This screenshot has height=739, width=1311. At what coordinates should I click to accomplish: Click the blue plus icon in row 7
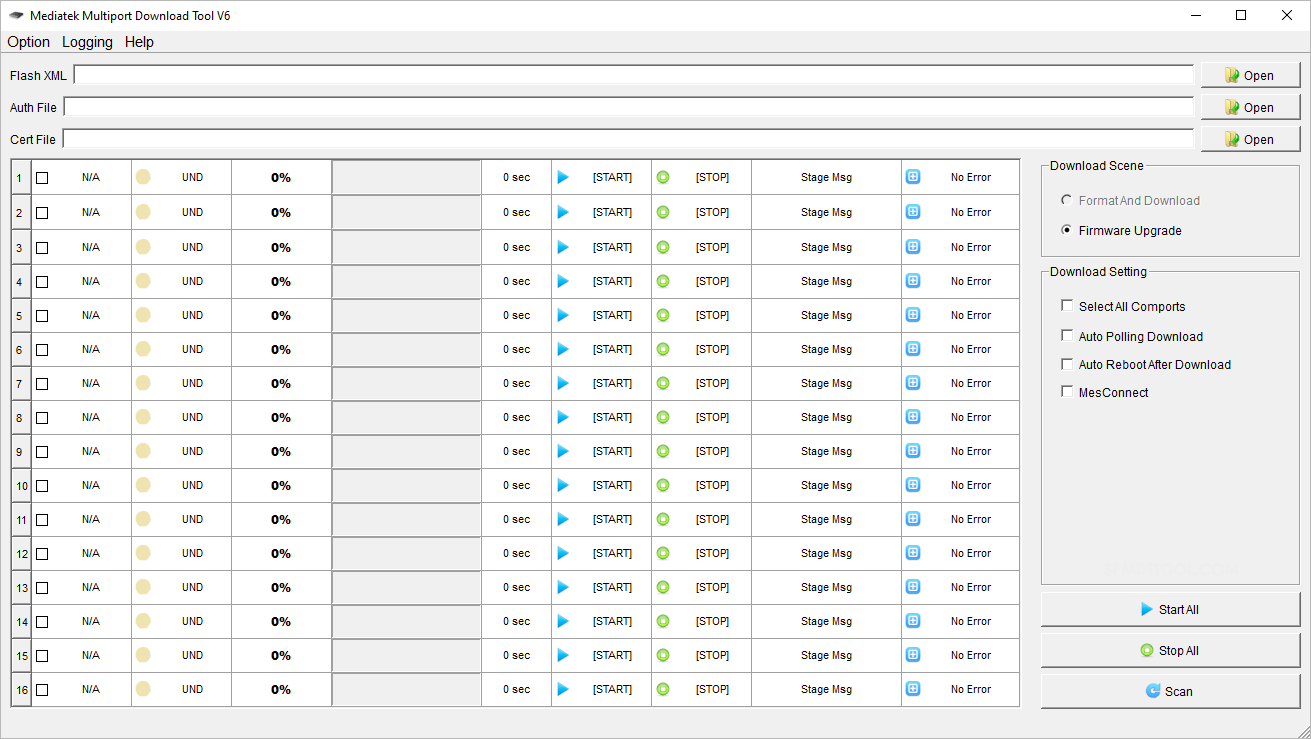(x=913, y=383)
